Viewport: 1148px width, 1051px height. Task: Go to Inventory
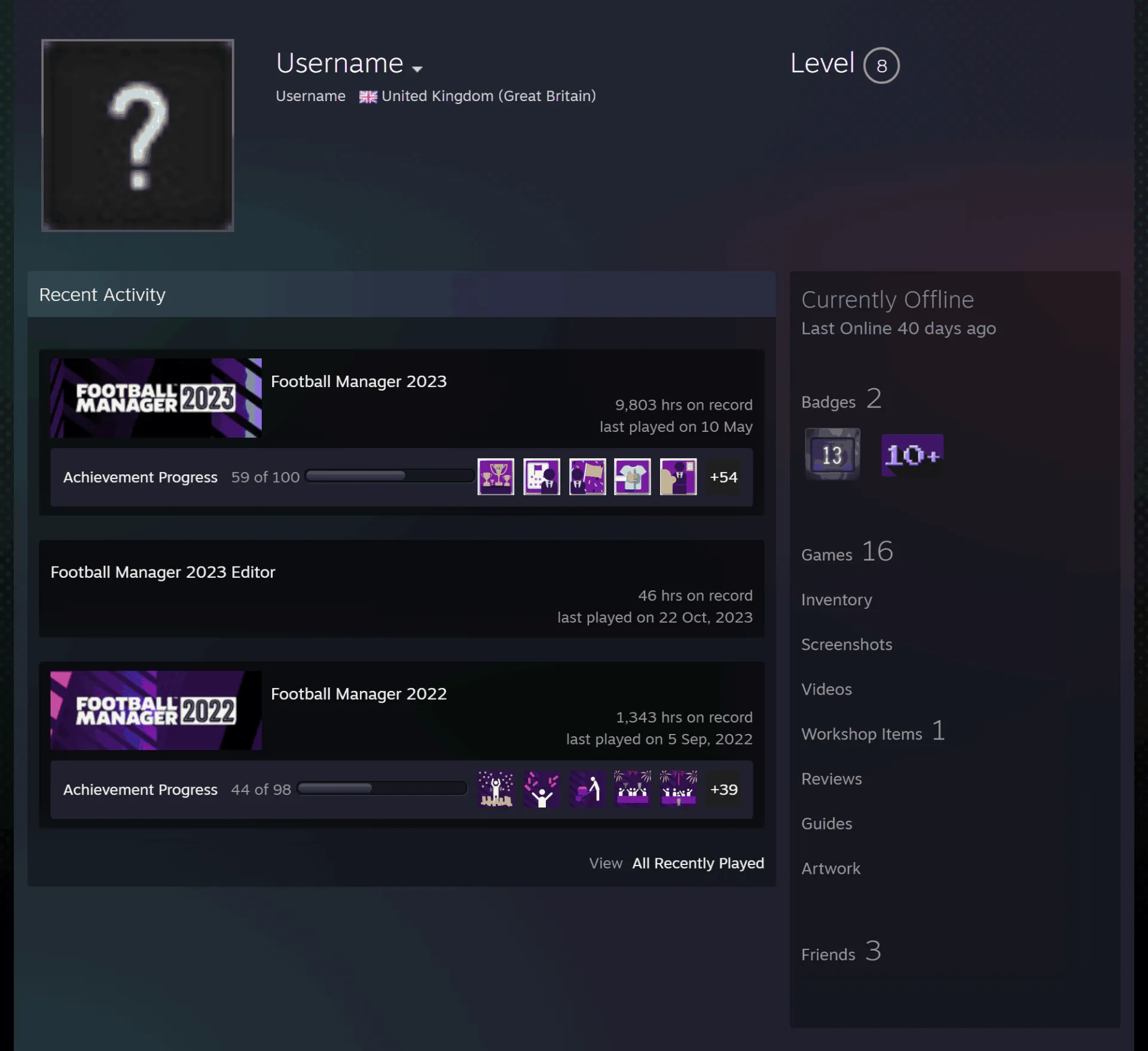(836, 599)
